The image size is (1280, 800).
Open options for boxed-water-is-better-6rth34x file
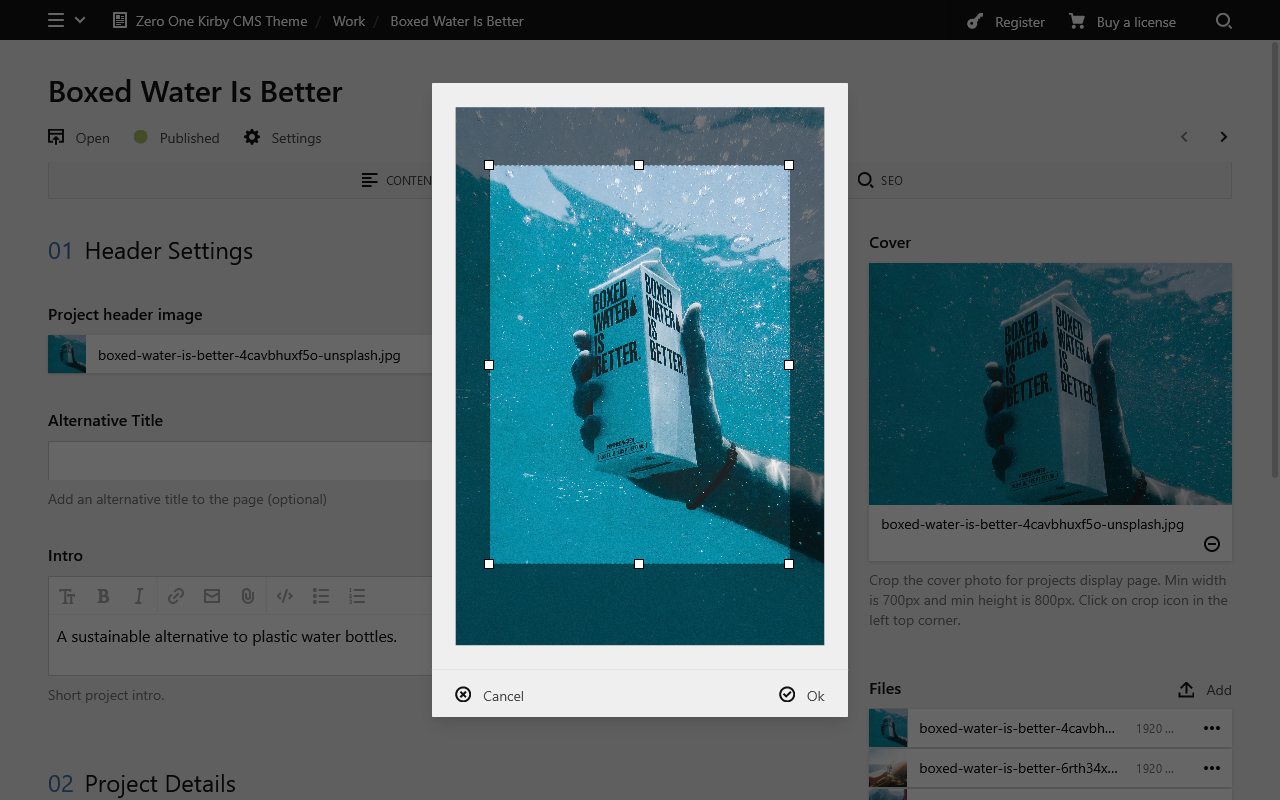(1212, 768)
